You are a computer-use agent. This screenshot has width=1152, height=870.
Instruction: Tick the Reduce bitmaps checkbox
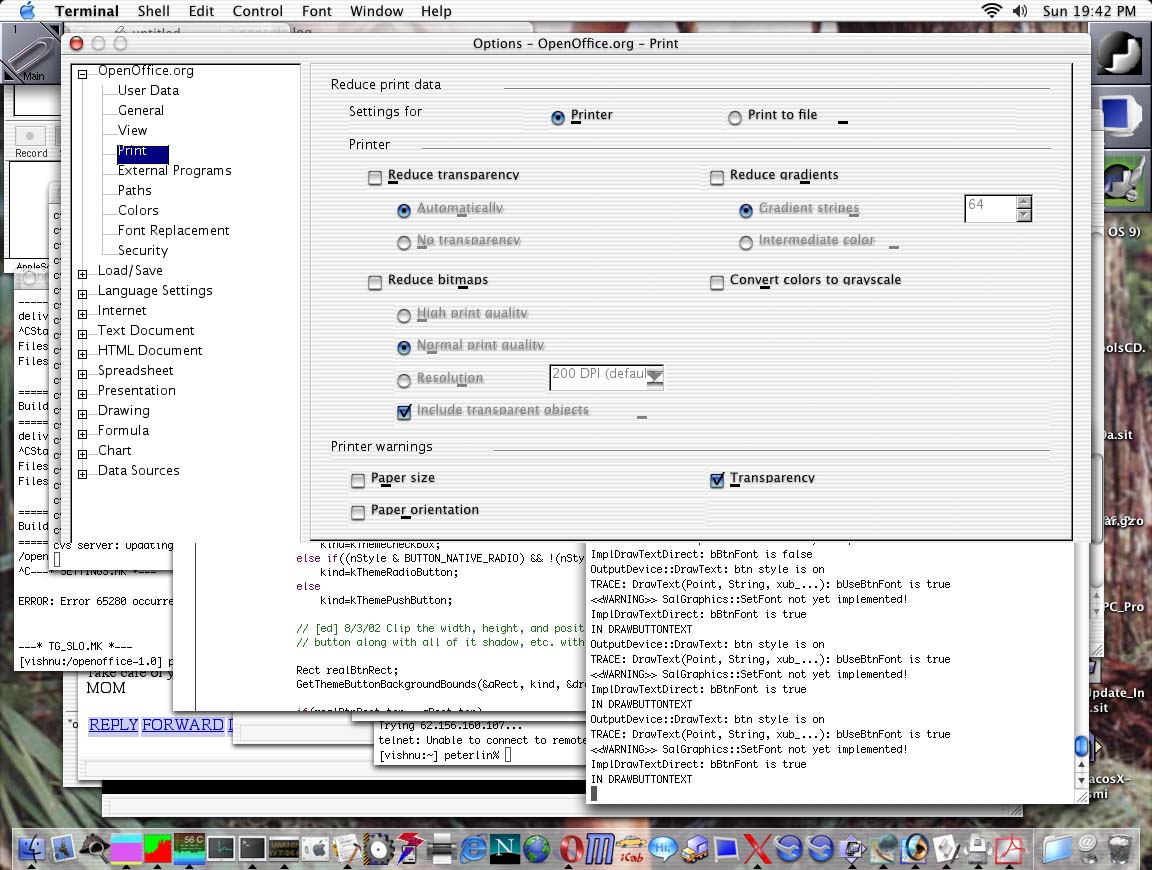tap(375, 283)
